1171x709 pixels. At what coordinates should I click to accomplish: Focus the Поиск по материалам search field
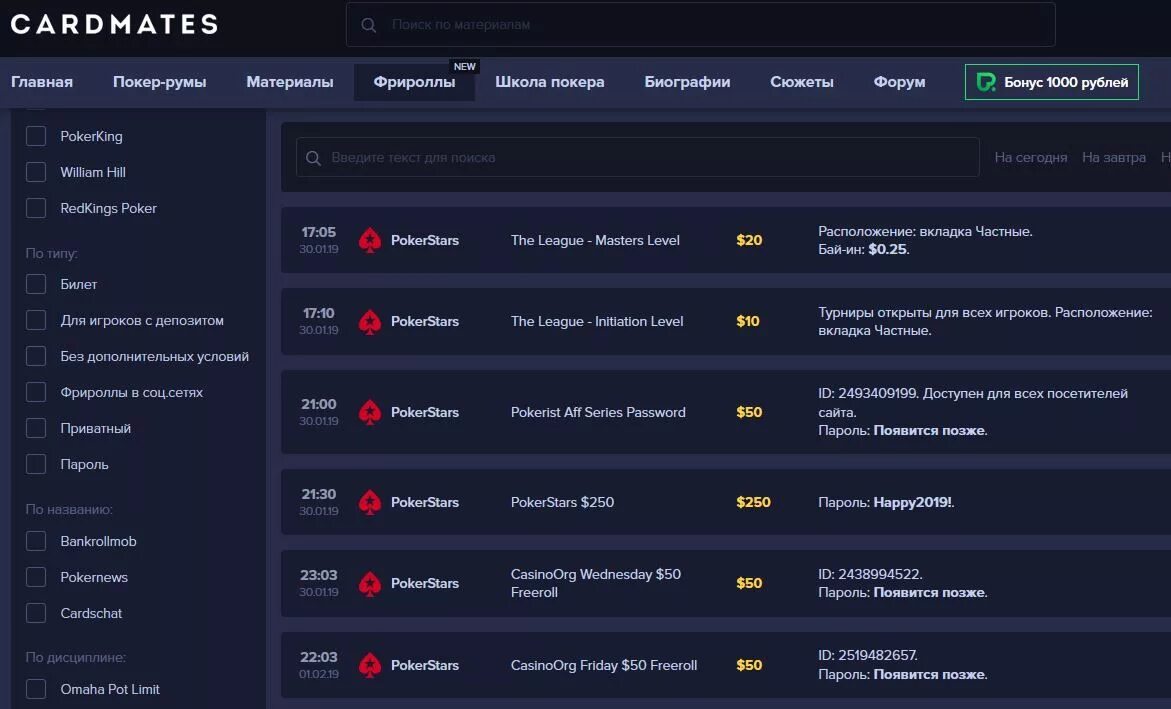[701, 25]
